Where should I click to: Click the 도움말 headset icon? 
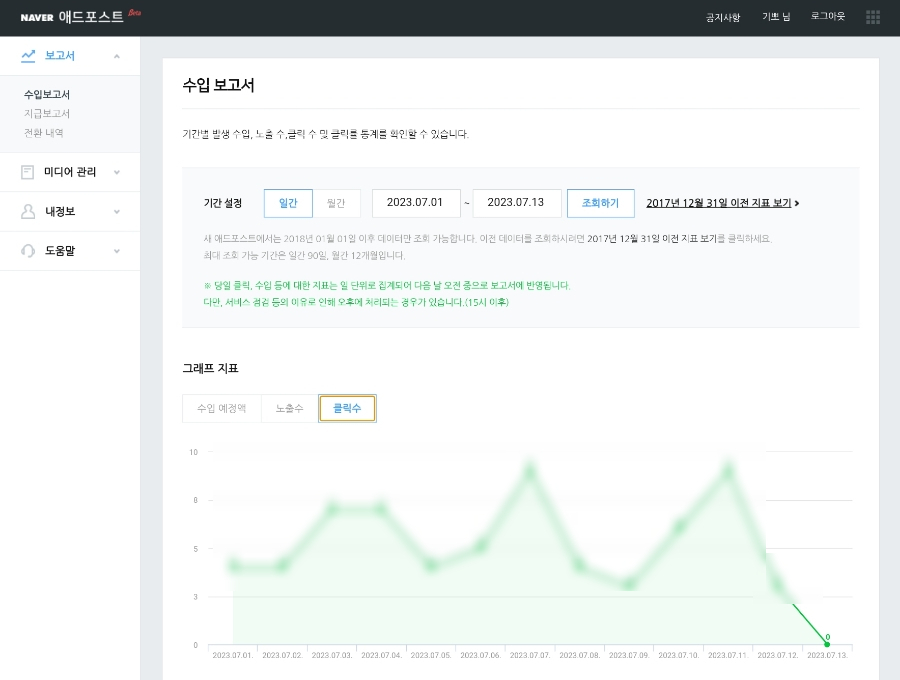[28, 251]
